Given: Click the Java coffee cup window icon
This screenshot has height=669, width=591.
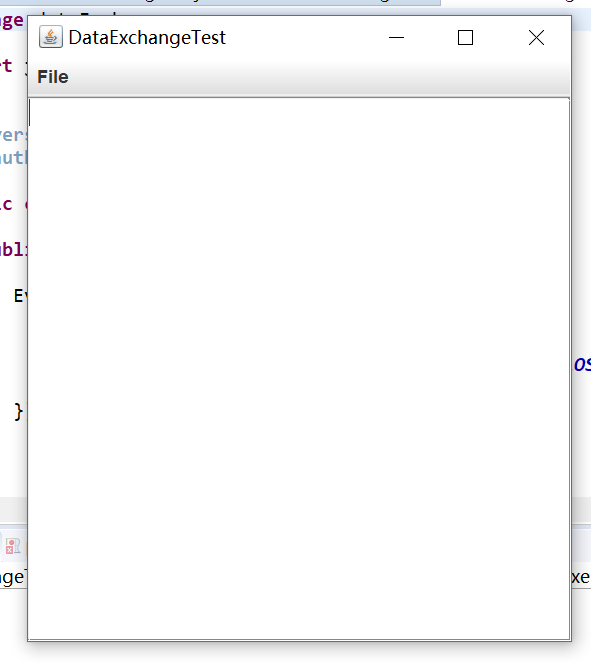Looking at the screenshot, I should pos(51,37).
